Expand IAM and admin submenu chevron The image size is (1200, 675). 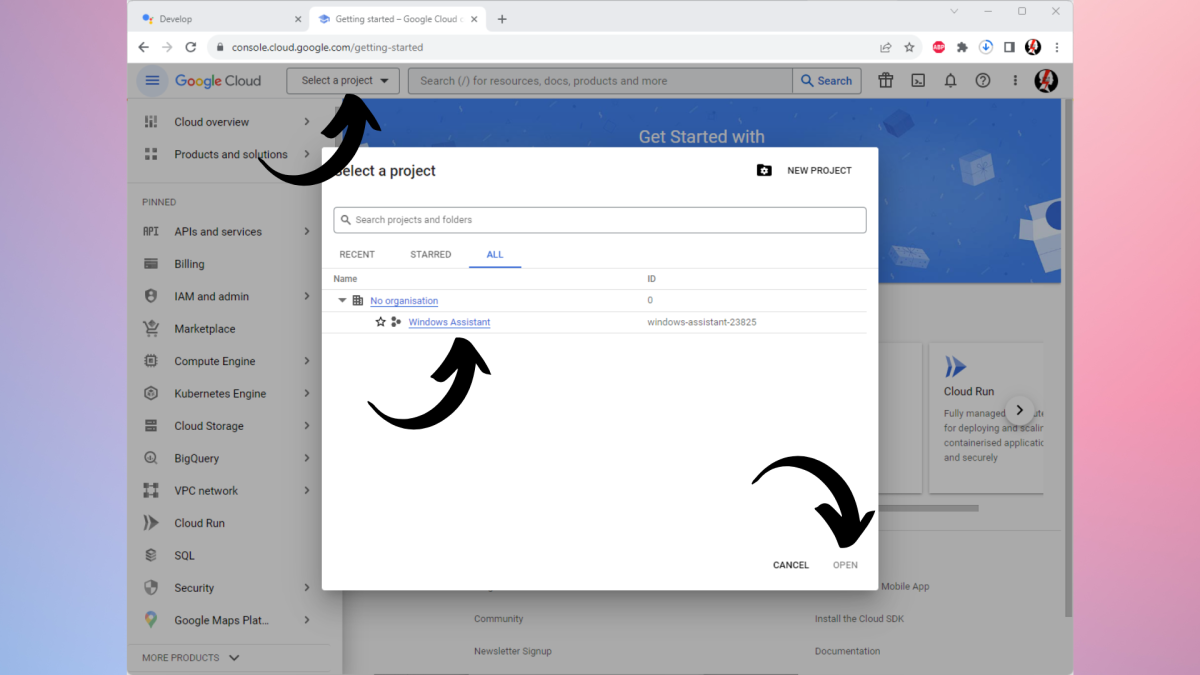coord(307,296)
